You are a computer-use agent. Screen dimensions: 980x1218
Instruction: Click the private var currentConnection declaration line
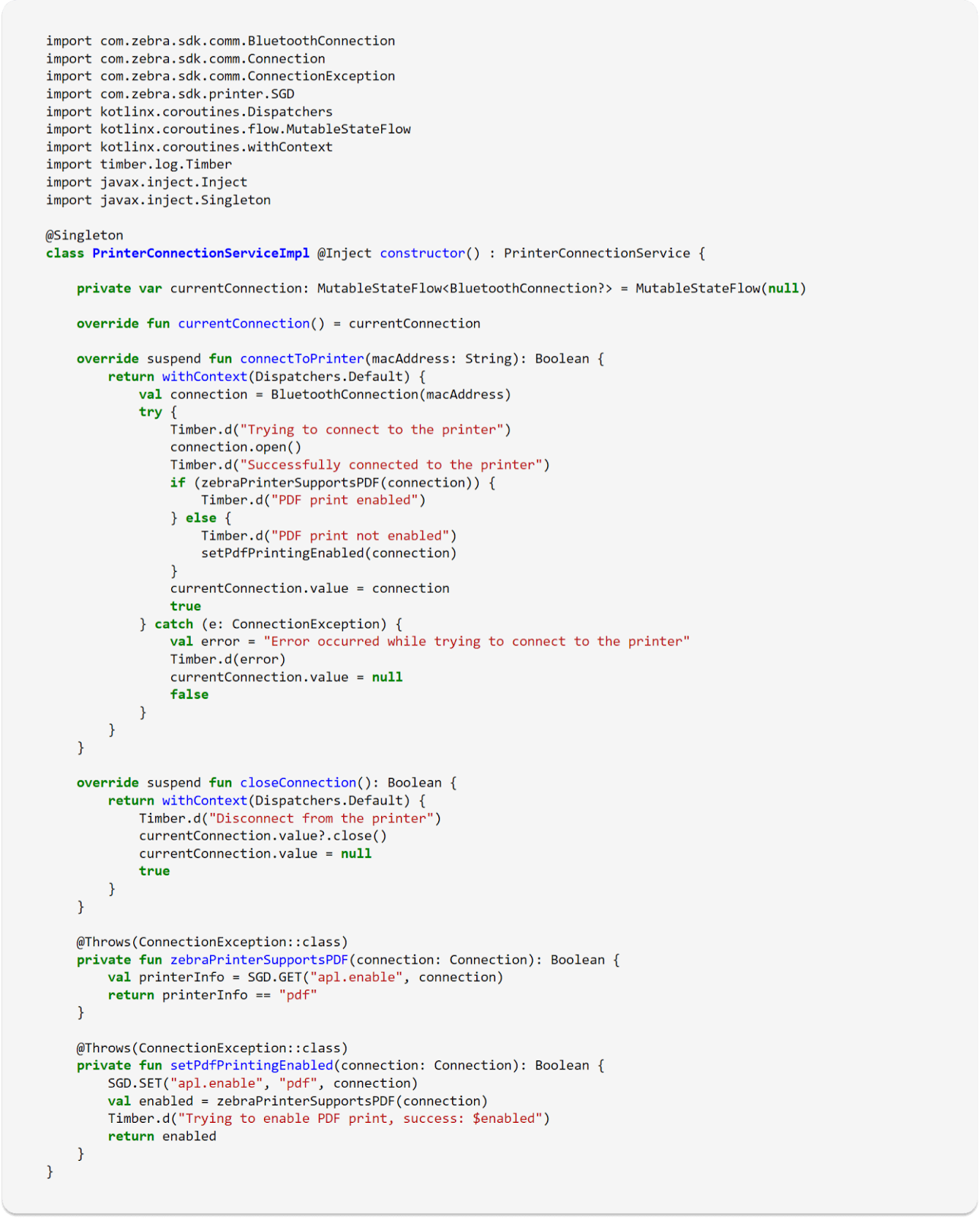click(x=441, y=289)
